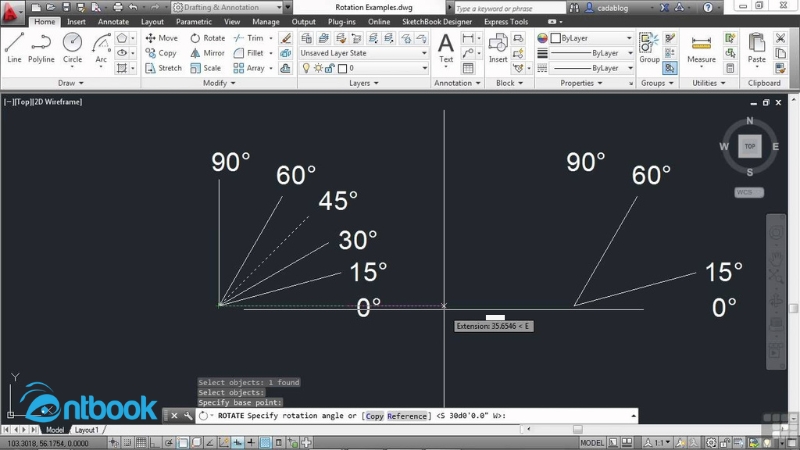
Task: Click the Copy tool in Modify panel
Action: coord(161,53)
